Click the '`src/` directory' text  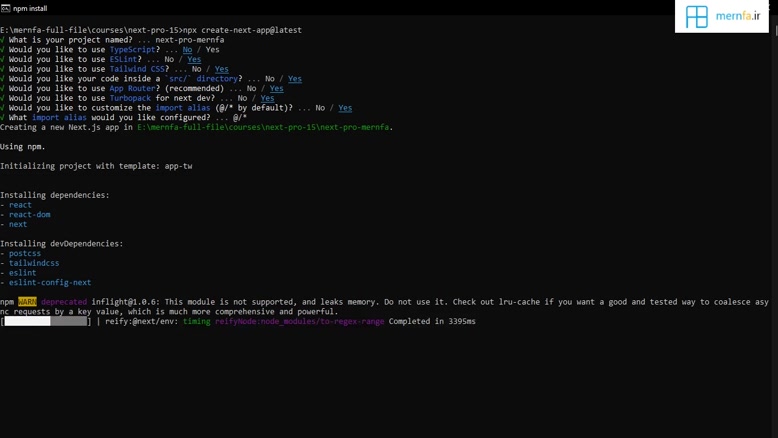click(x=201, y=78)
